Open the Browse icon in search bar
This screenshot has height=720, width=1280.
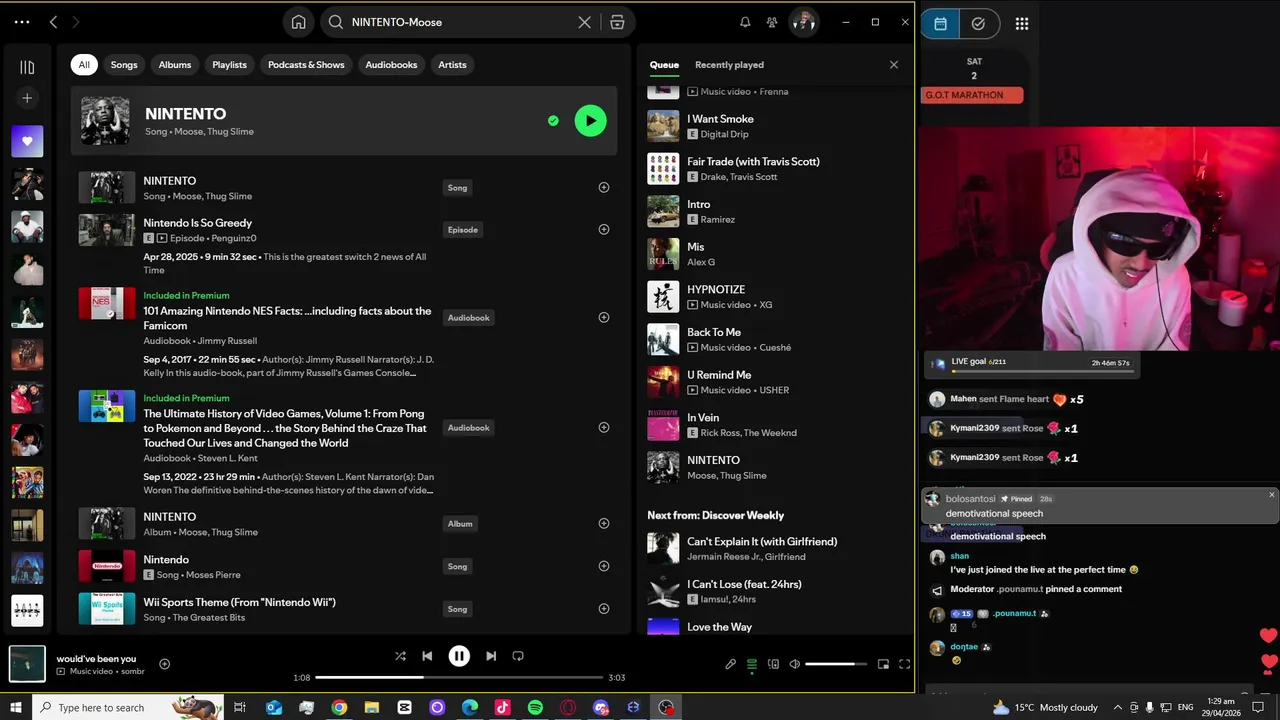(x=617, y=22)
